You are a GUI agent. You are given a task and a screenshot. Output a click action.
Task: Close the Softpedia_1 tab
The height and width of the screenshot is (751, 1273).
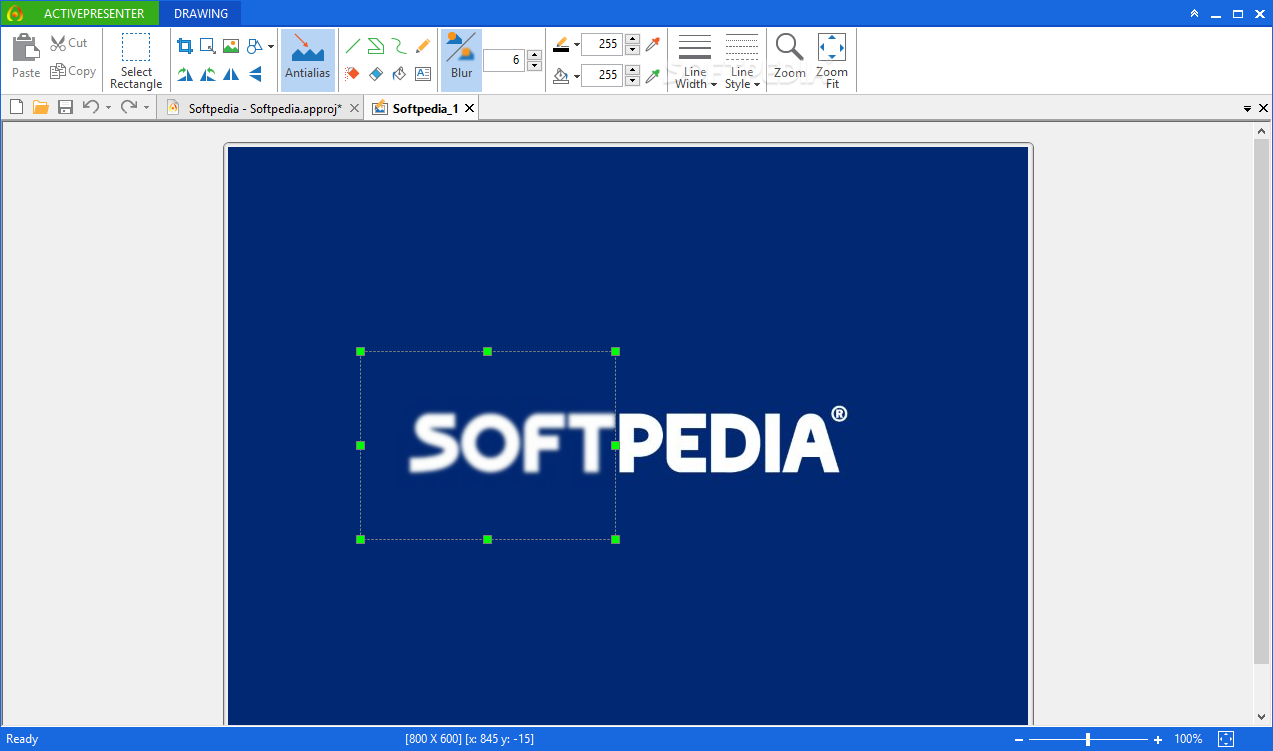pos(469,108)
